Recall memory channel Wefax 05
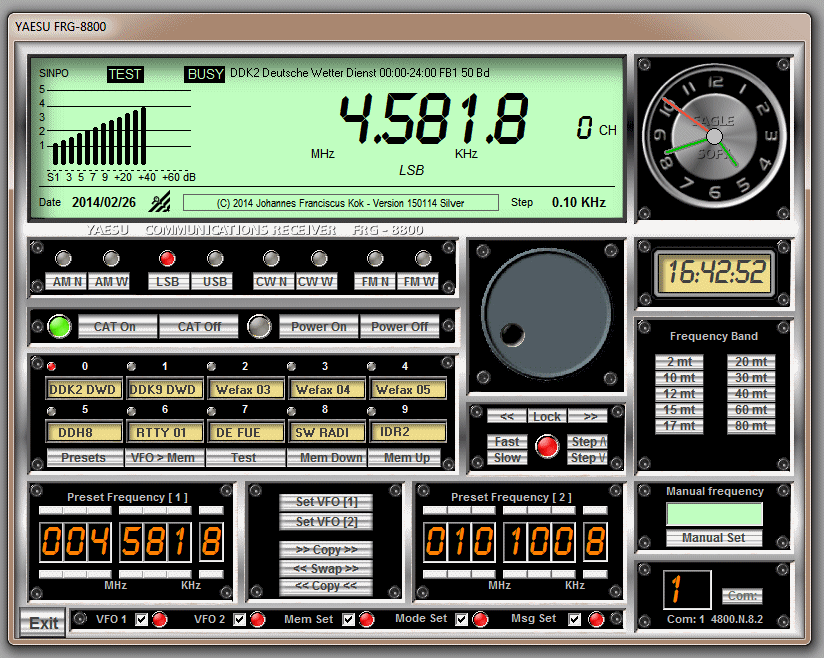 coord(408,389)
